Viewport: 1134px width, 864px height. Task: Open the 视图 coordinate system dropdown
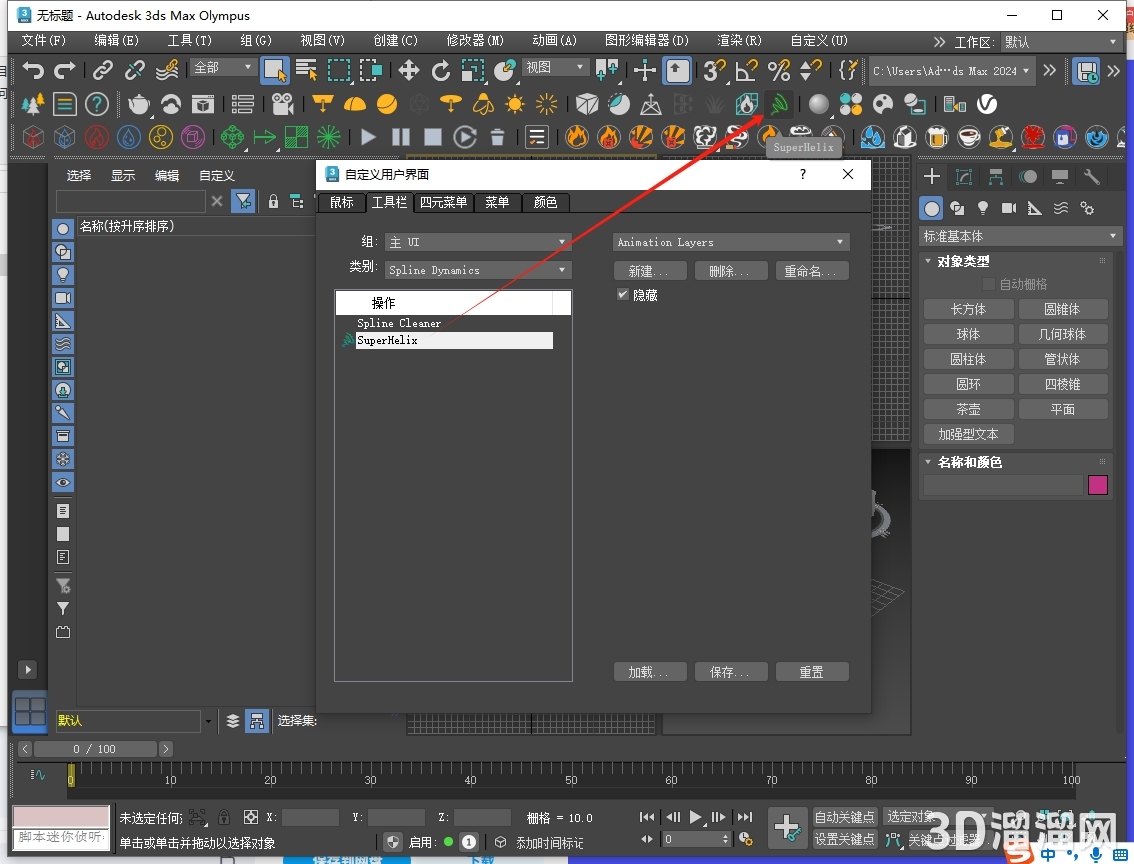tap(555, 67)
